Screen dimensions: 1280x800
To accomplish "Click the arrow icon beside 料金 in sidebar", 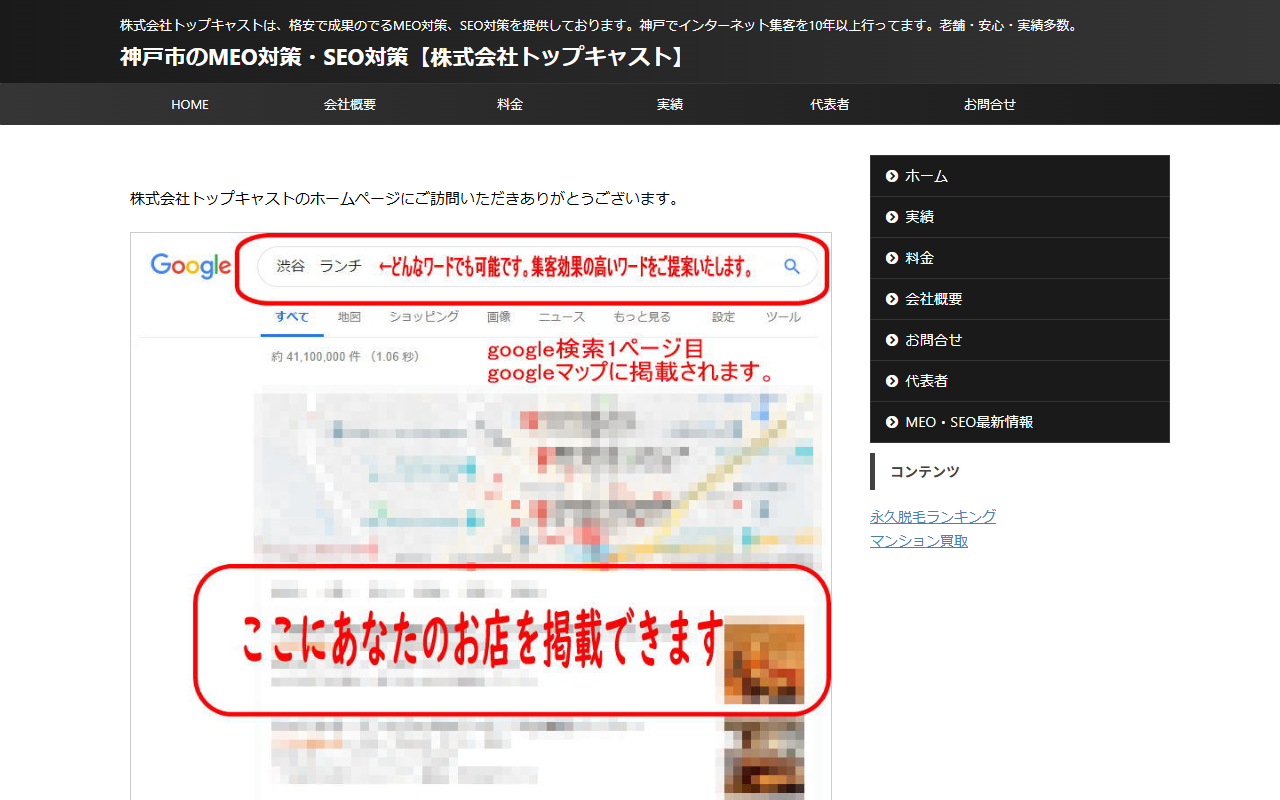I will pos(892,258).
